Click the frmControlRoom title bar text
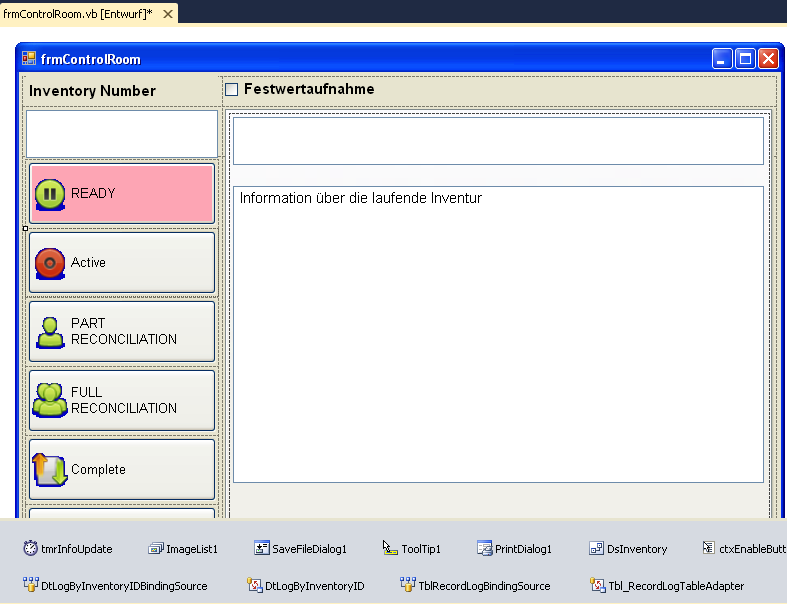This screenshot has height=604, width=787. pyautogui.click(x=91, y=59)
